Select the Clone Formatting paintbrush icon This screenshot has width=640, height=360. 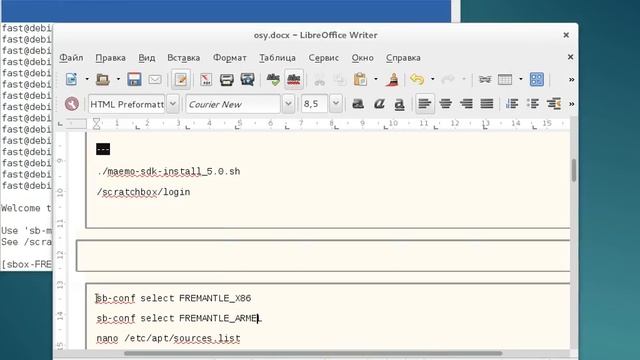(392, 79)
